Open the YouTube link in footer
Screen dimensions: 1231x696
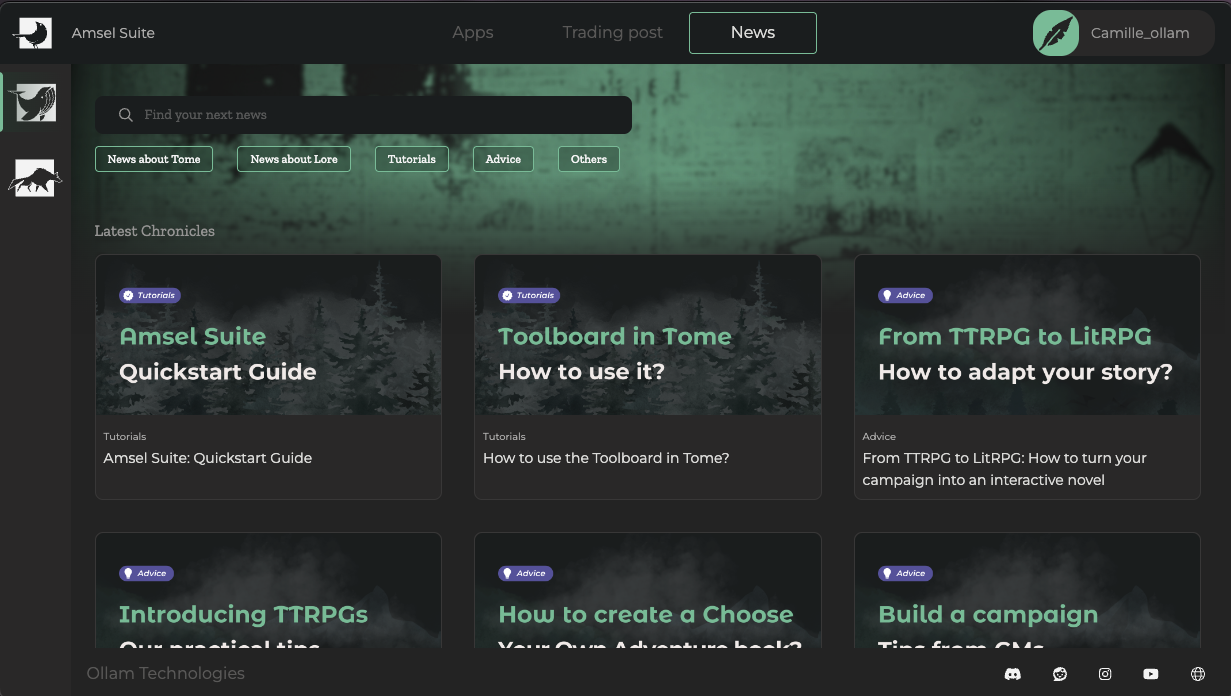click(x=1151, y=674)
